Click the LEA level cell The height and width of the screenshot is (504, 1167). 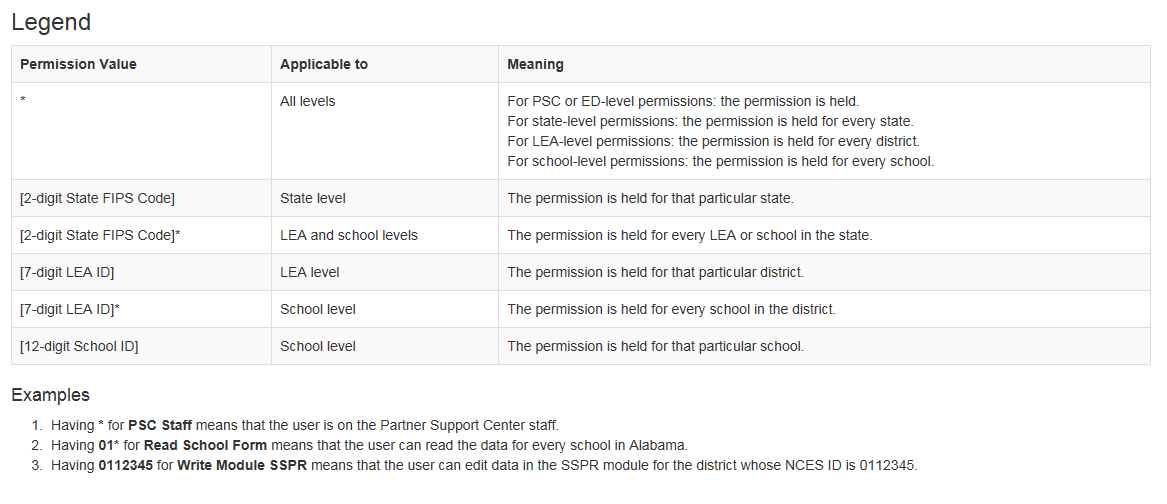tap(310, 272)
